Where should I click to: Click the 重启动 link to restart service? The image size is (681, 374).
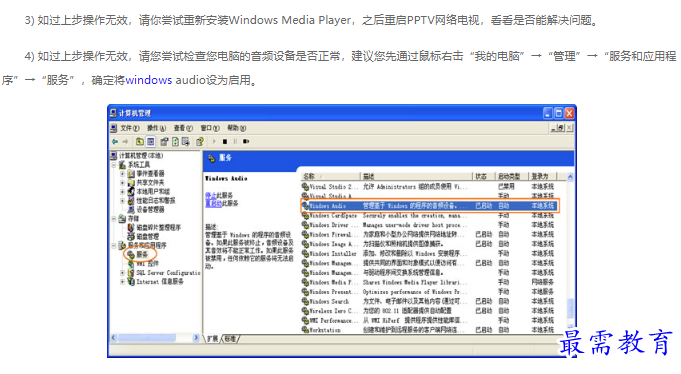pos(213,203)
